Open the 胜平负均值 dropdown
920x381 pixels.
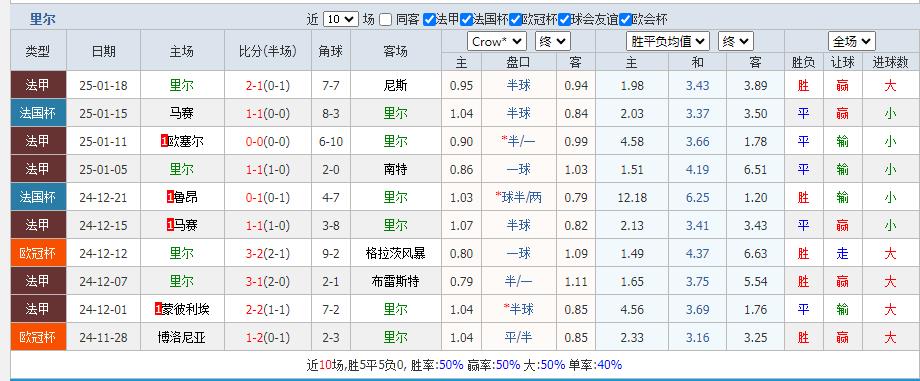click(x=668, y=41)
